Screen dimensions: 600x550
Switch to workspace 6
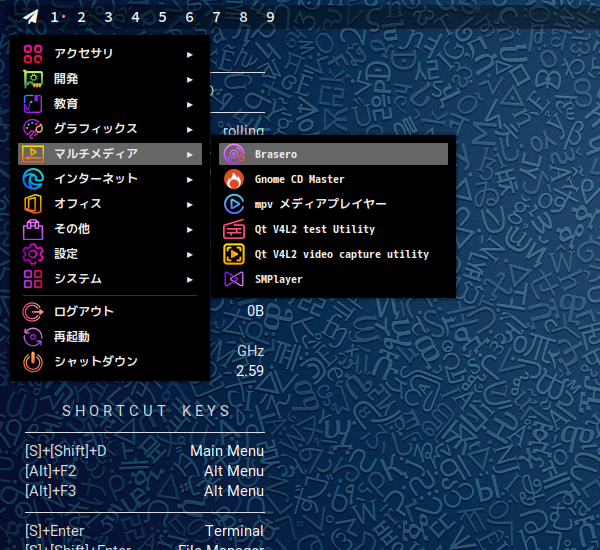pyautogui.click(x=189, y=17)
